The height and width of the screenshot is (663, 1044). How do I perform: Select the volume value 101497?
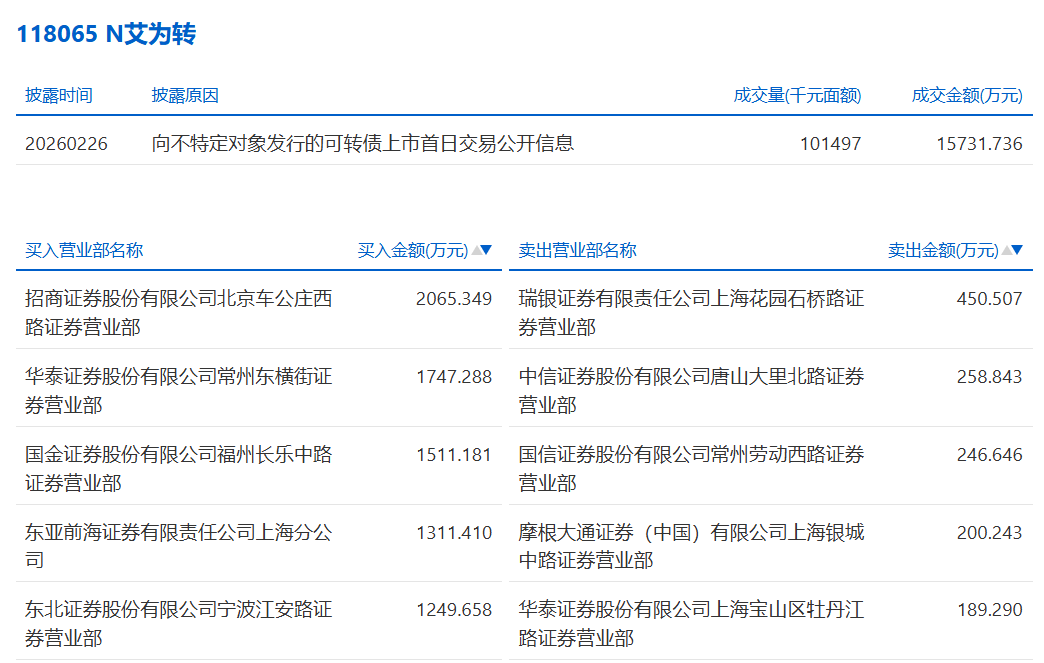[x=830, y=144]
